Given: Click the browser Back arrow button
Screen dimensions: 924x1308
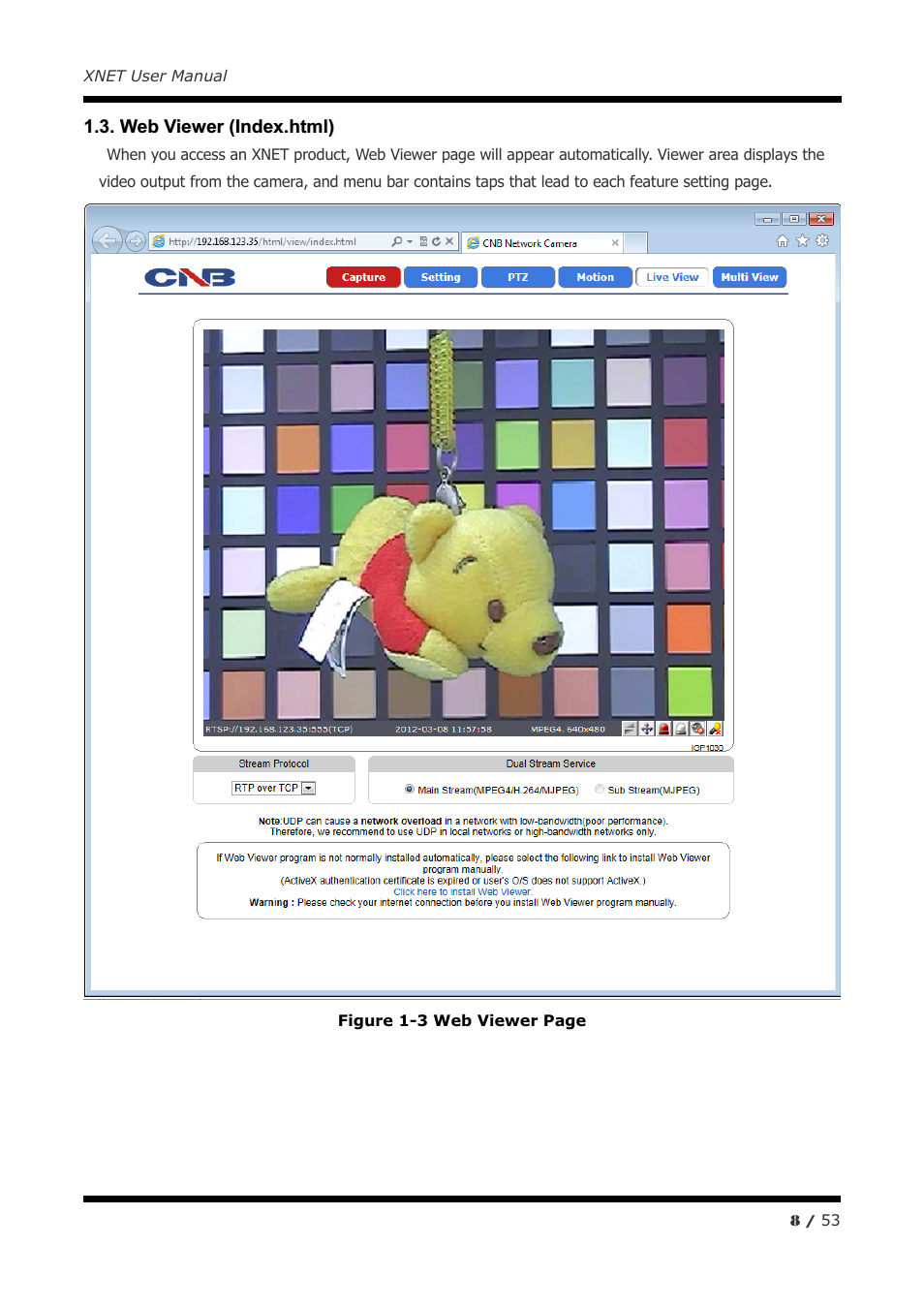Looking at the screenshot, I should 107,240.
